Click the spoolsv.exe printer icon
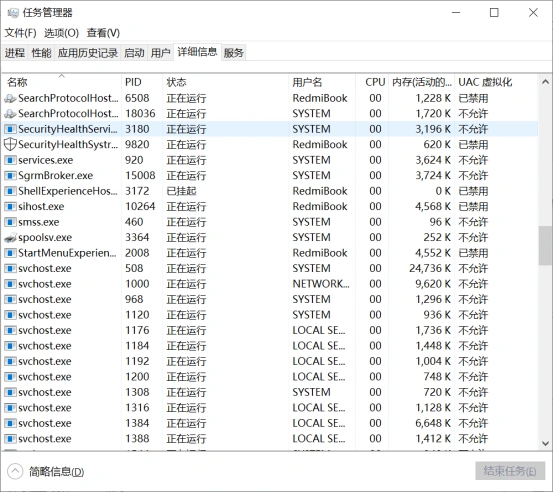 [x=10, y=238]
